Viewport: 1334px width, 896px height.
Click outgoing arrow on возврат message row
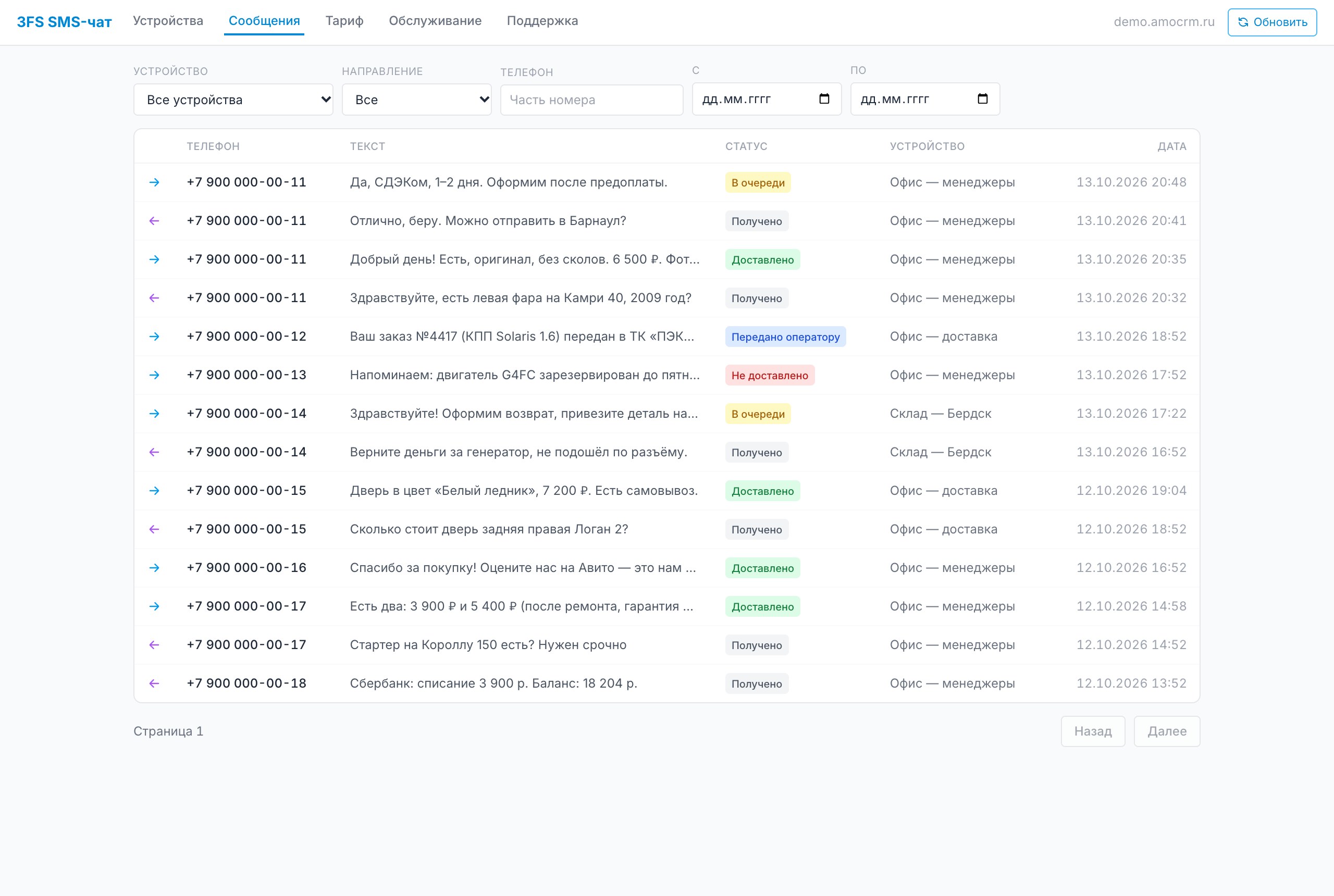click(154, 414)
